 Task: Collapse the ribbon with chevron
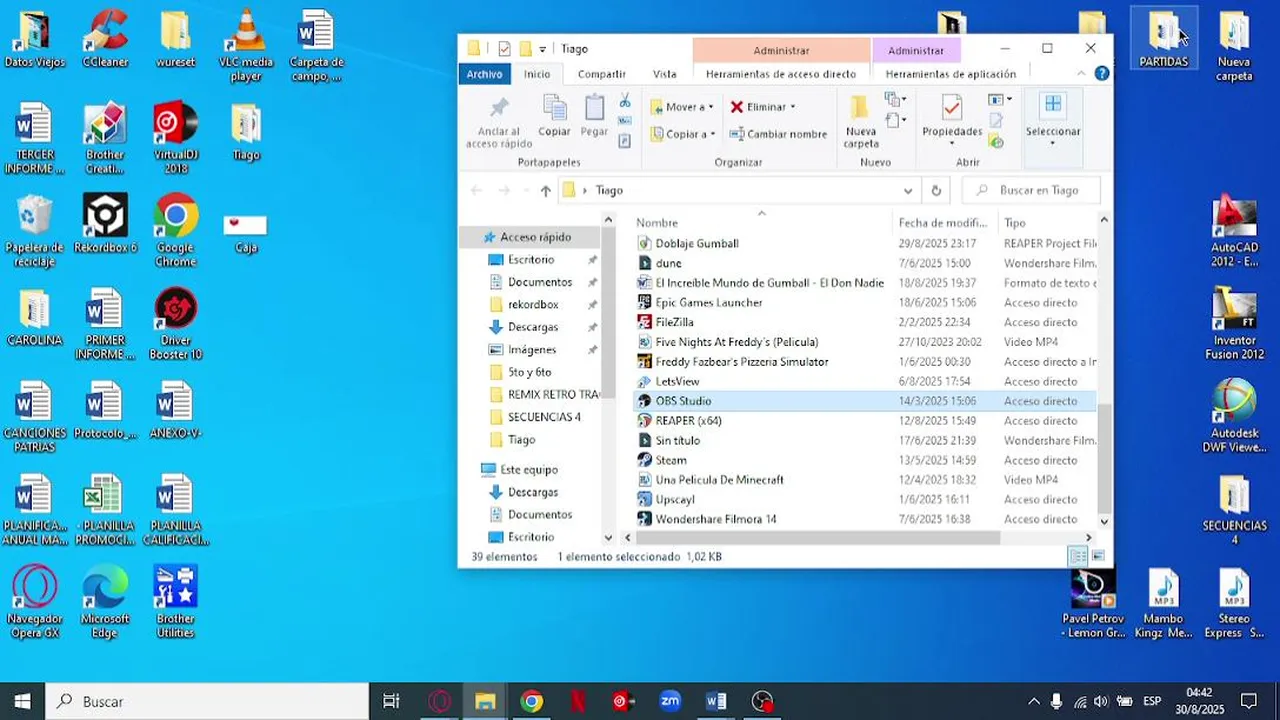click(x=1081, y=74)
